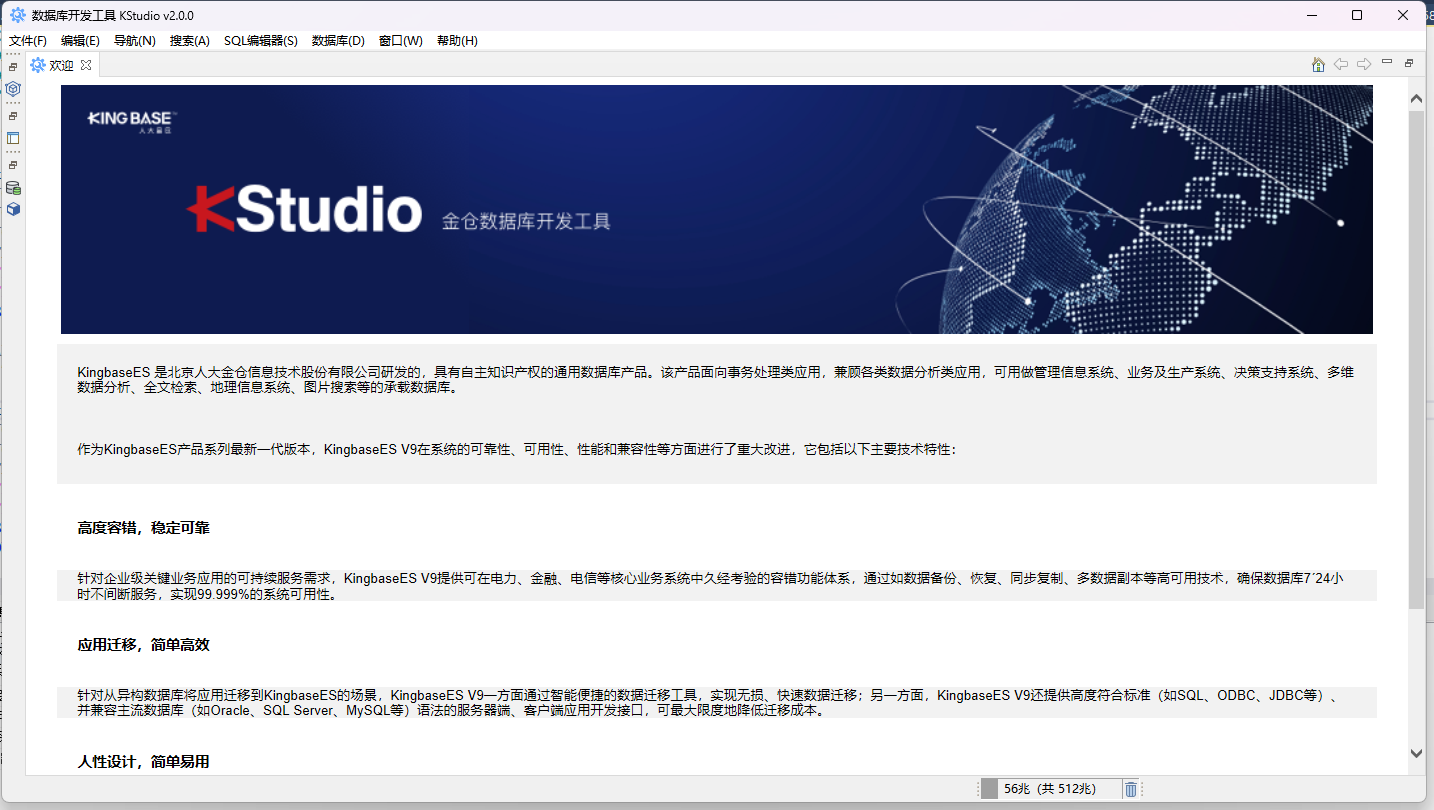The image size is (1434, 810).
Task: Open the 文件(F) menu
Action: point(28,41)
